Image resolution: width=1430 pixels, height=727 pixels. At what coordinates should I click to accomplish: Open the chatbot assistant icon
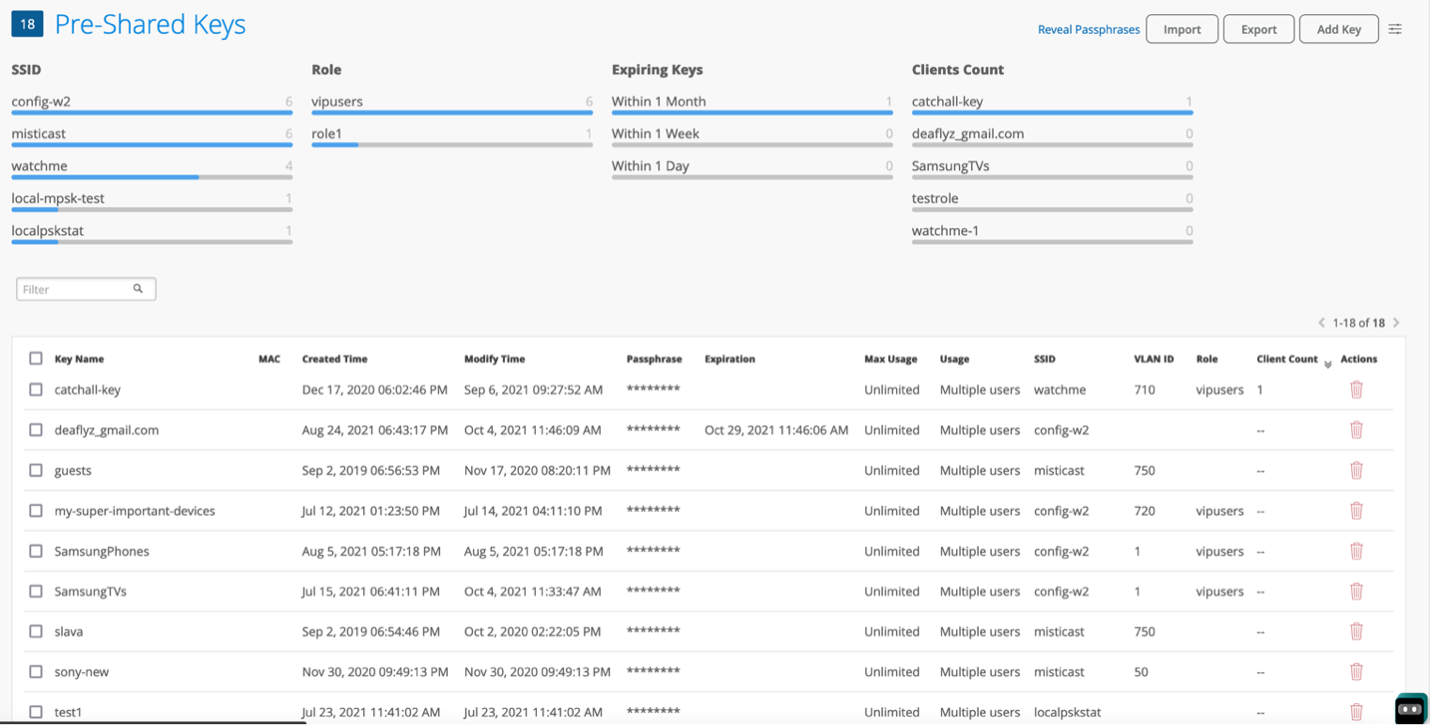[1410, 708]
